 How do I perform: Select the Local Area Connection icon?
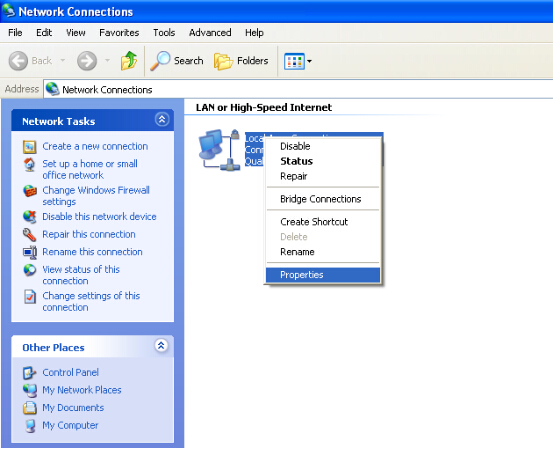(x=219, y=150)
